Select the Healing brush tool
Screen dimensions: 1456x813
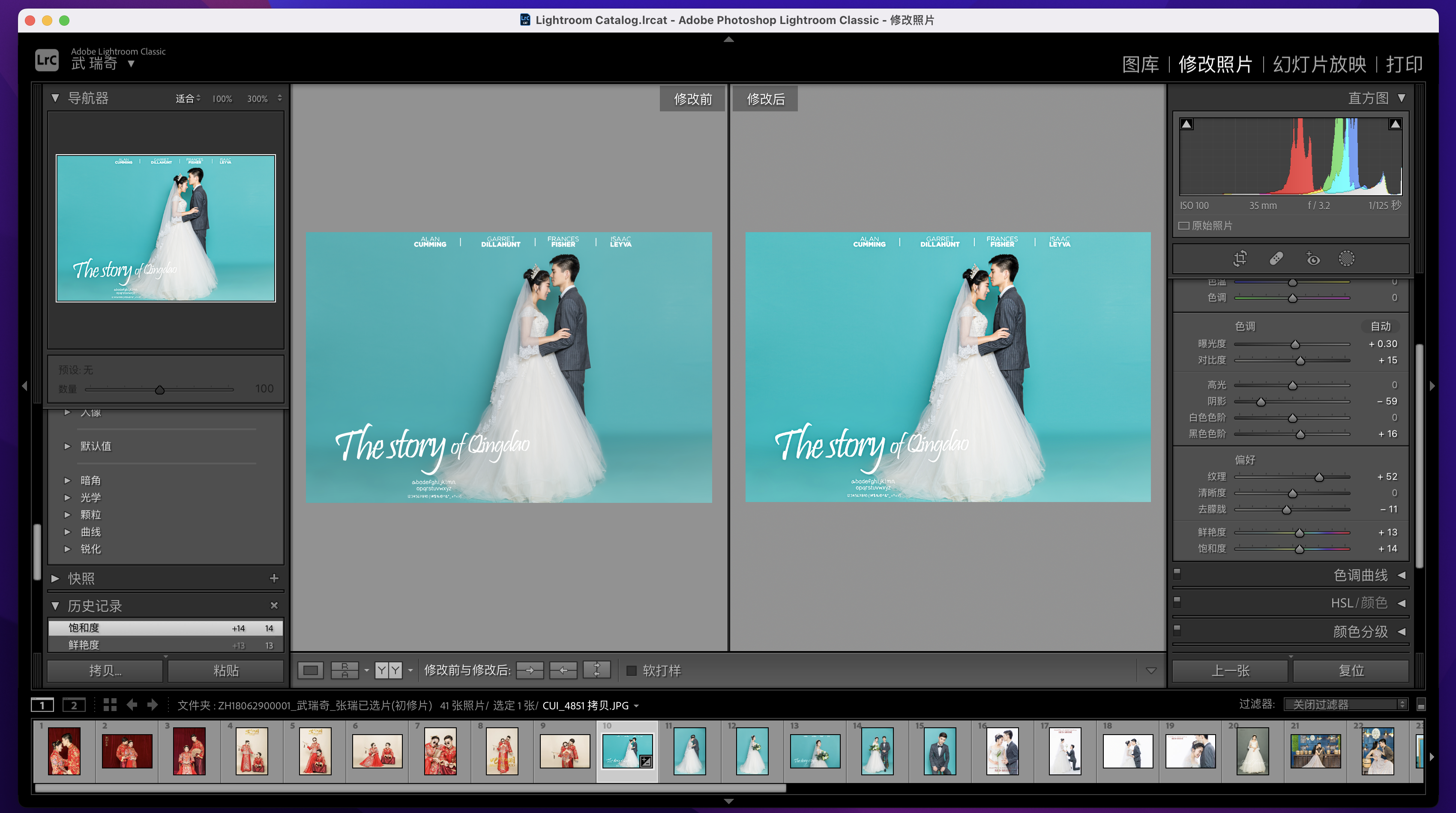[x=1276, y=259]
